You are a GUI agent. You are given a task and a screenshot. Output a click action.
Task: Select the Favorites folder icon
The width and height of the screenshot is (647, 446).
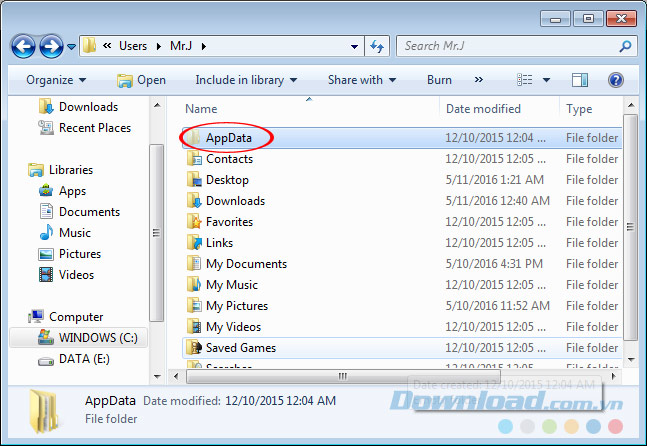194,222
